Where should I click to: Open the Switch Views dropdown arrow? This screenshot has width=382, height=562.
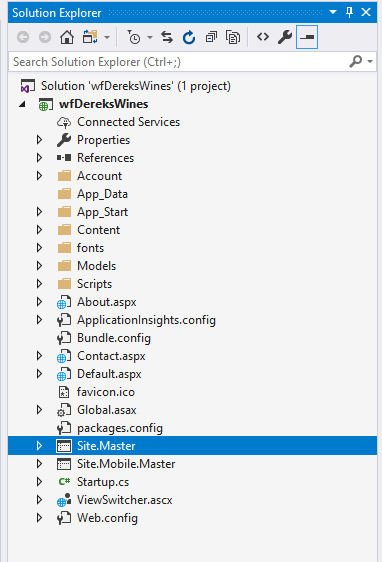[x=107, y=37]
